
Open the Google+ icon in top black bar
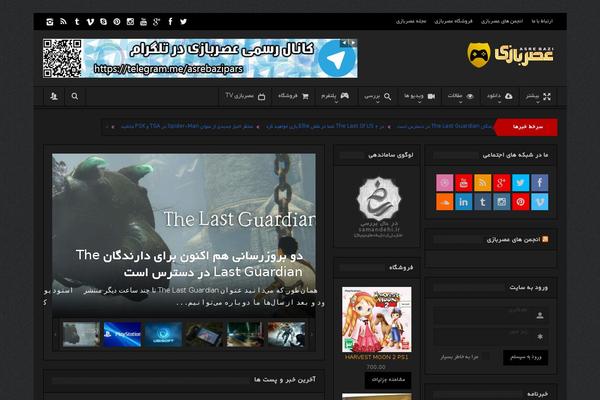[x=156, y=21]
